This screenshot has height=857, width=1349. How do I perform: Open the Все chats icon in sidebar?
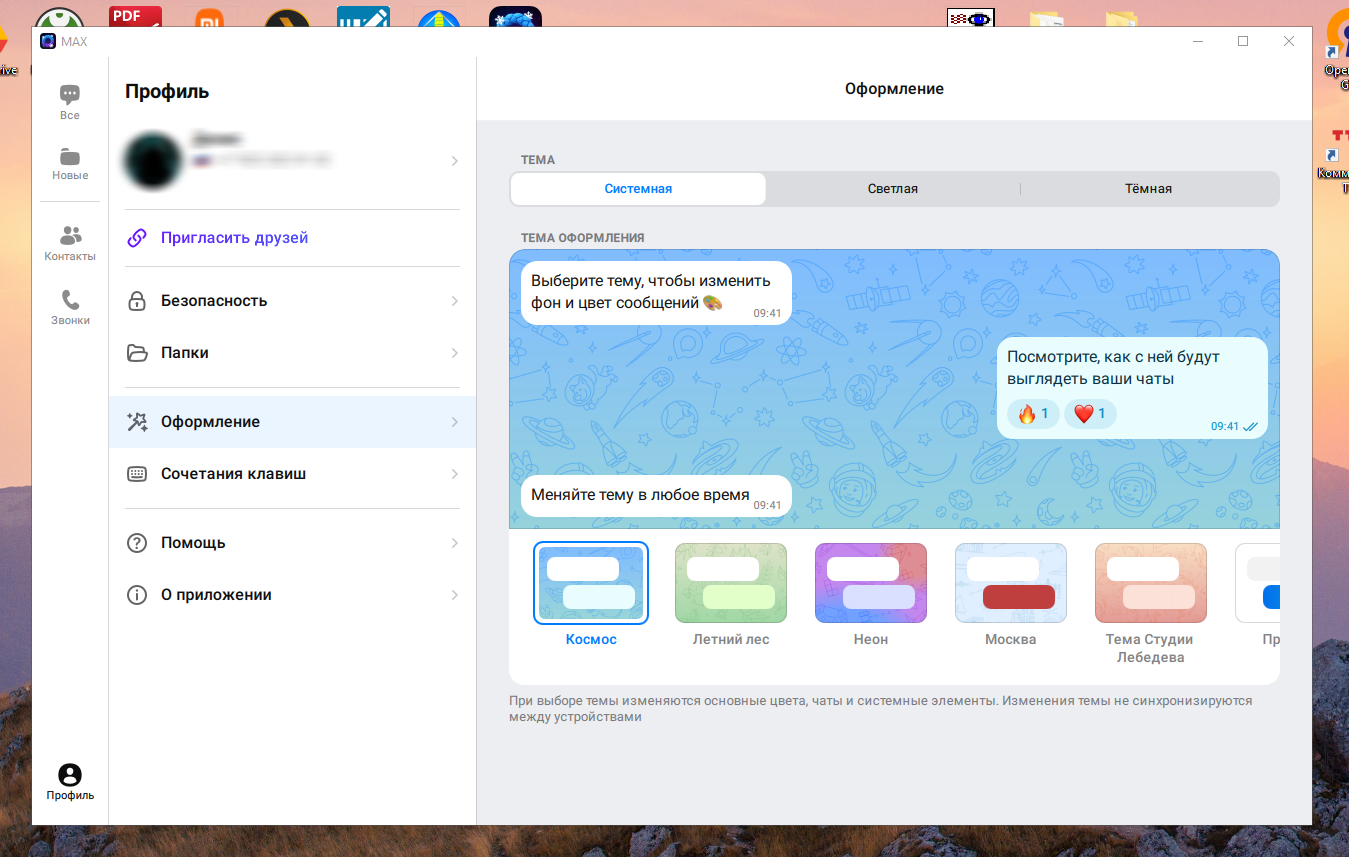point(70,96)
